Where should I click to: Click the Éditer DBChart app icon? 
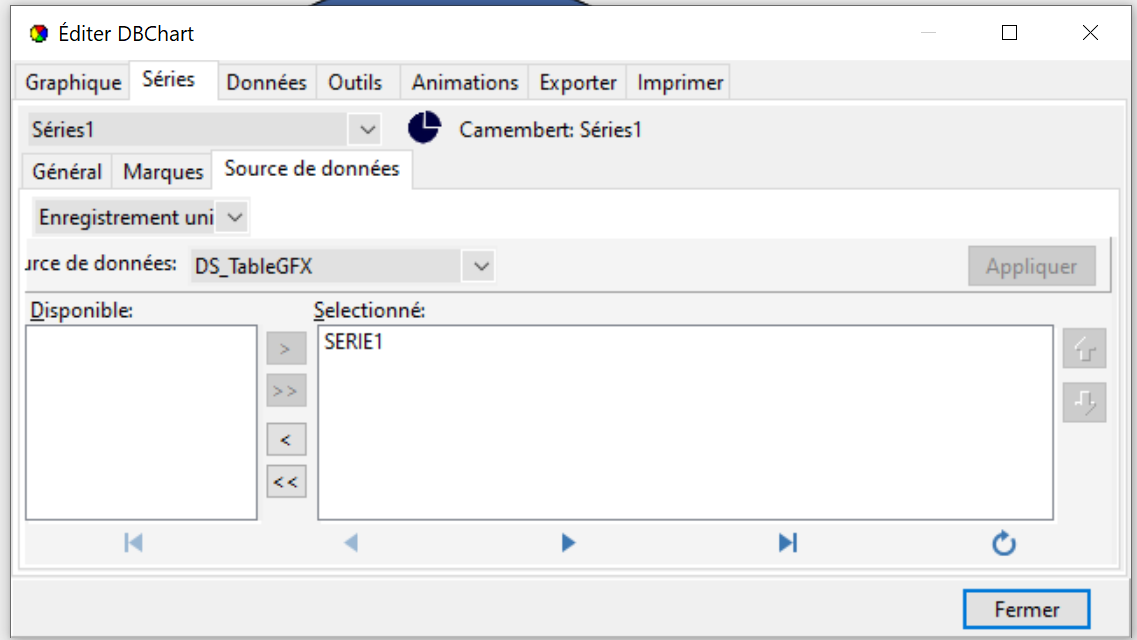38,33
